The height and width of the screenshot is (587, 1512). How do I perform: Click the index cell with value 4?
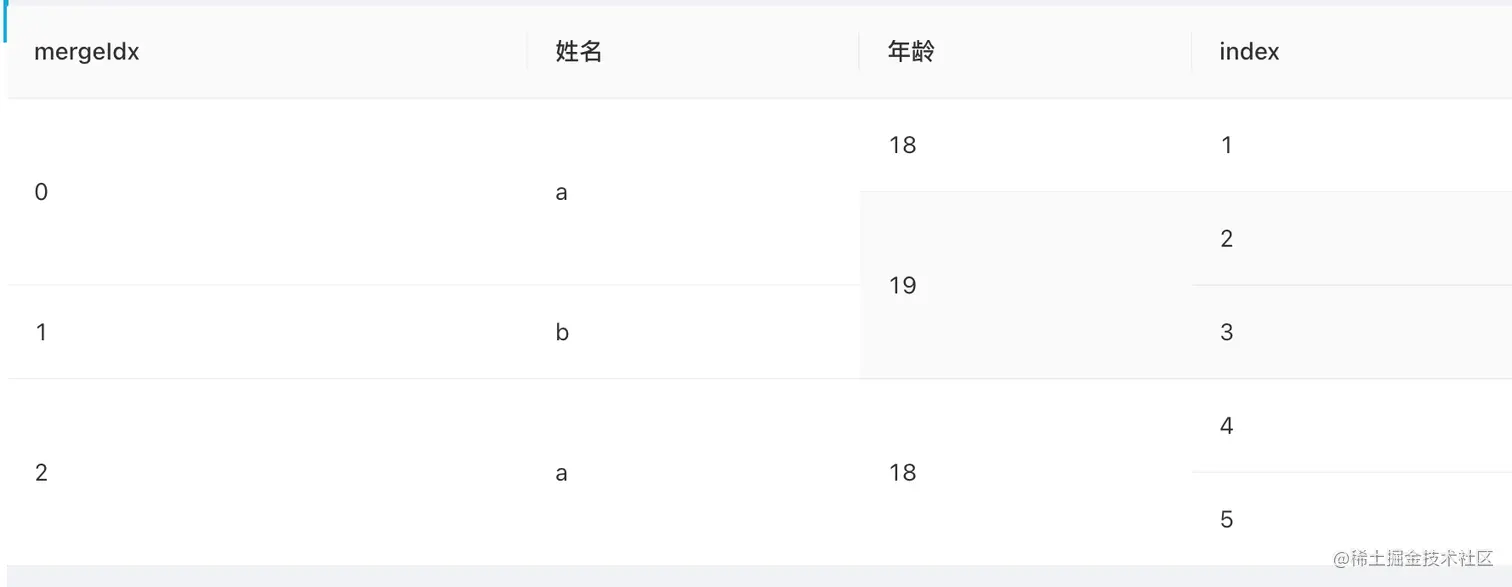click(x=1352, y=425)
